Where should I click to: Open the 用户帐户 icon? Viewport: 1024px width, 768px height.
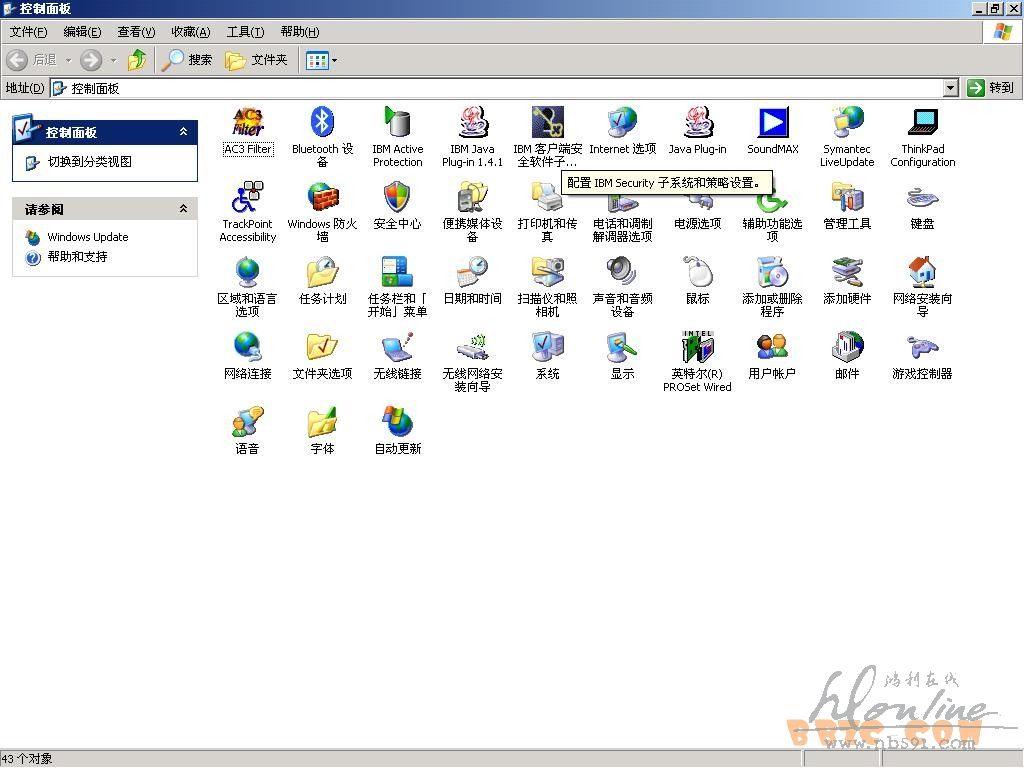coord(772,348)
